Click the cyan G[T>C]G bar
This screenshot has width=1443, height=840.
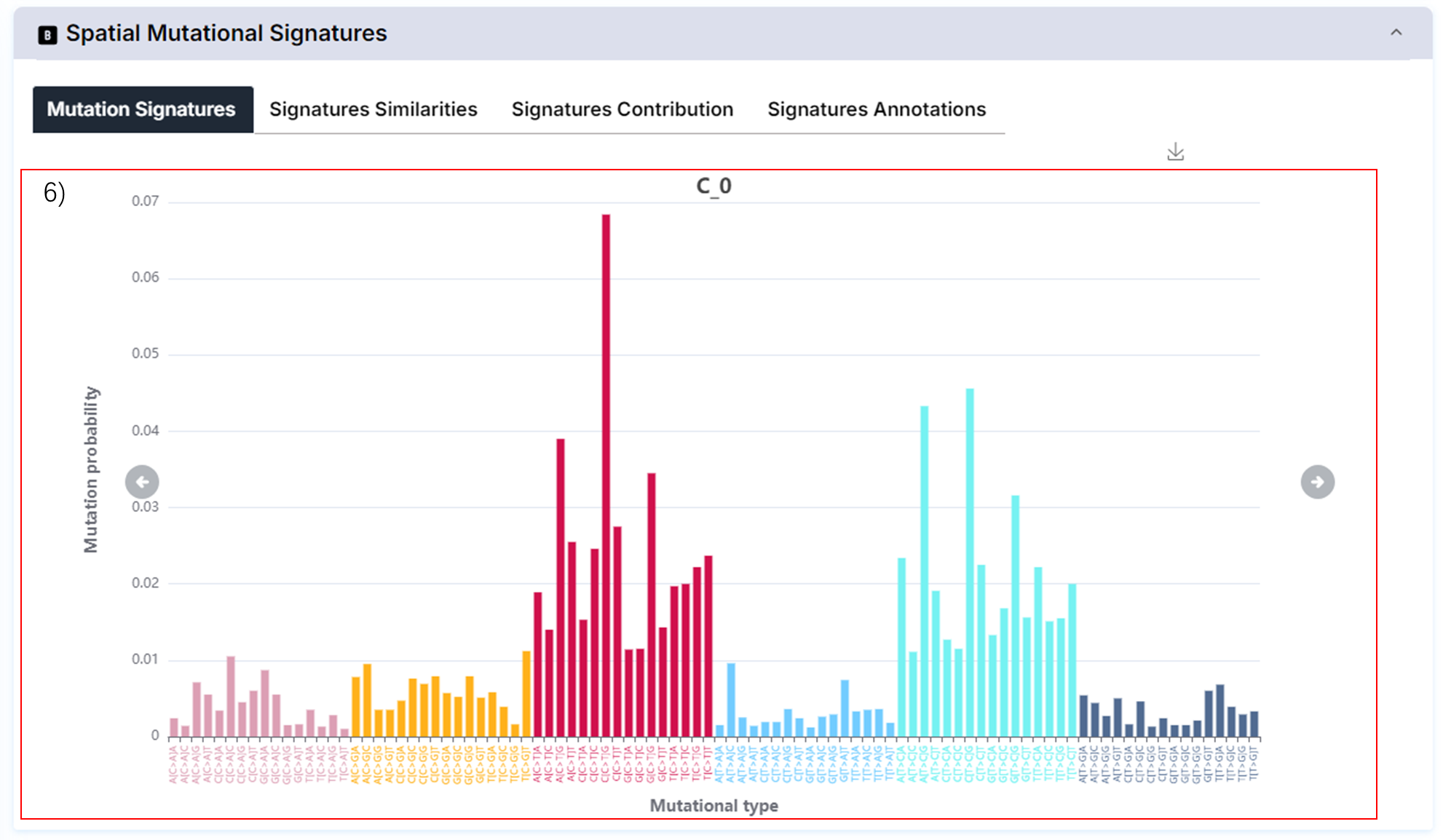1015,615
